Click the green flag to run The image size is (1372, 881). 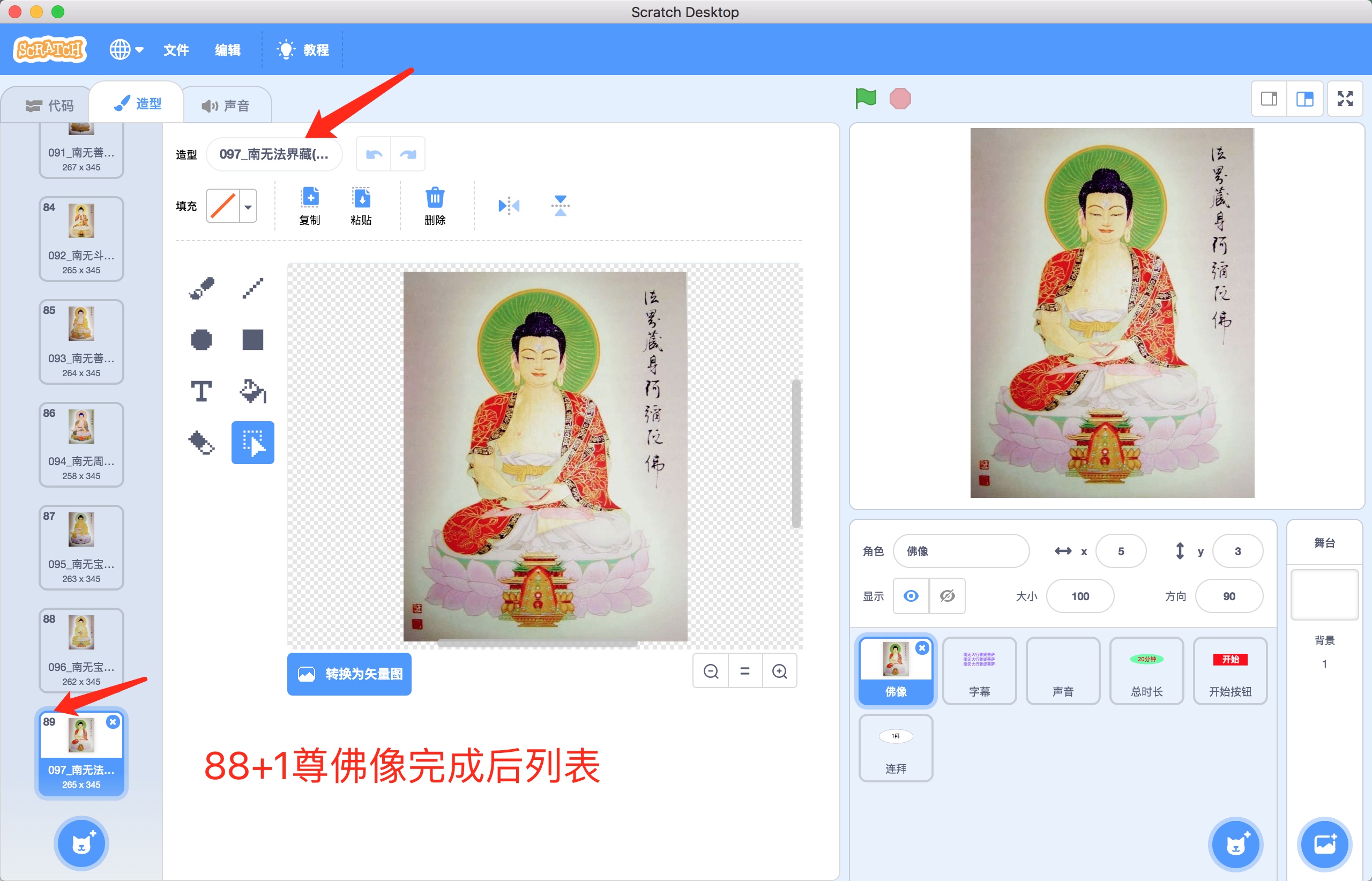(866, 99)
